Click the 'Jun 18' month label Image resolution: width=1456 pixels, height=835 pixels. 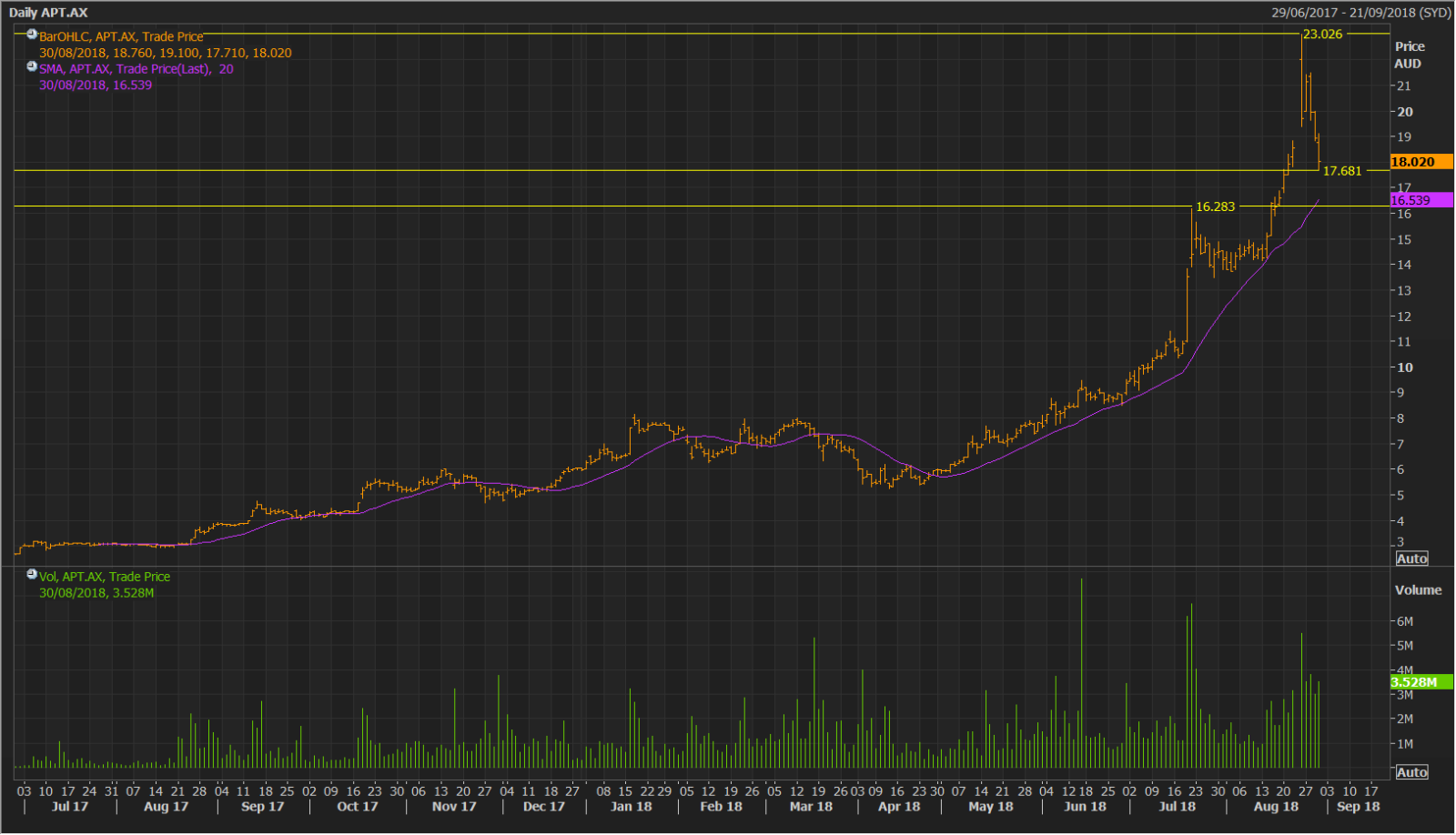point(1085,807)
